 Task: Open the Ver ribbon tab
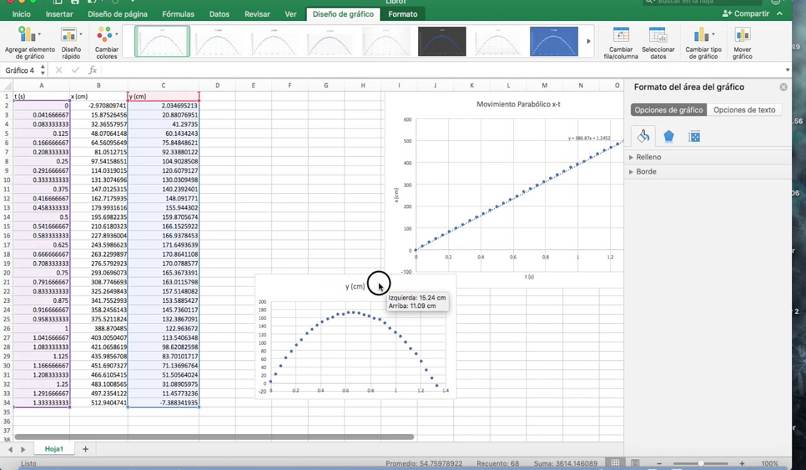point(290,14)
